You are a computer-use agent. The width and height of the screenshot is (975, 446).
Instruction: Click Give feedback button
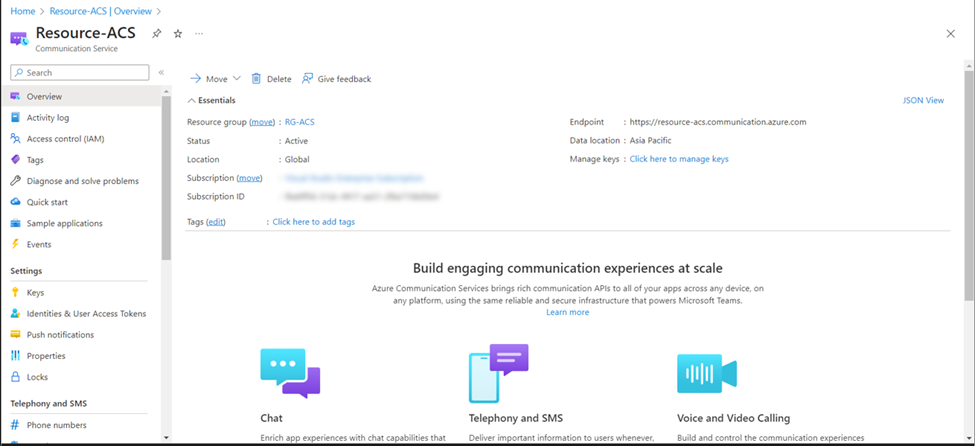point(336,79)
